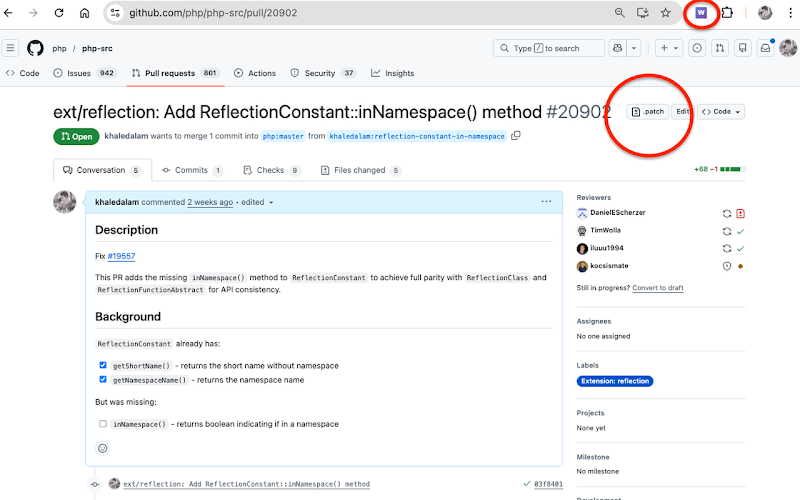The height and width of the screenshot is (500, 800).
Task: Open the repositories icon beside inbox
Action: point(743,48)
